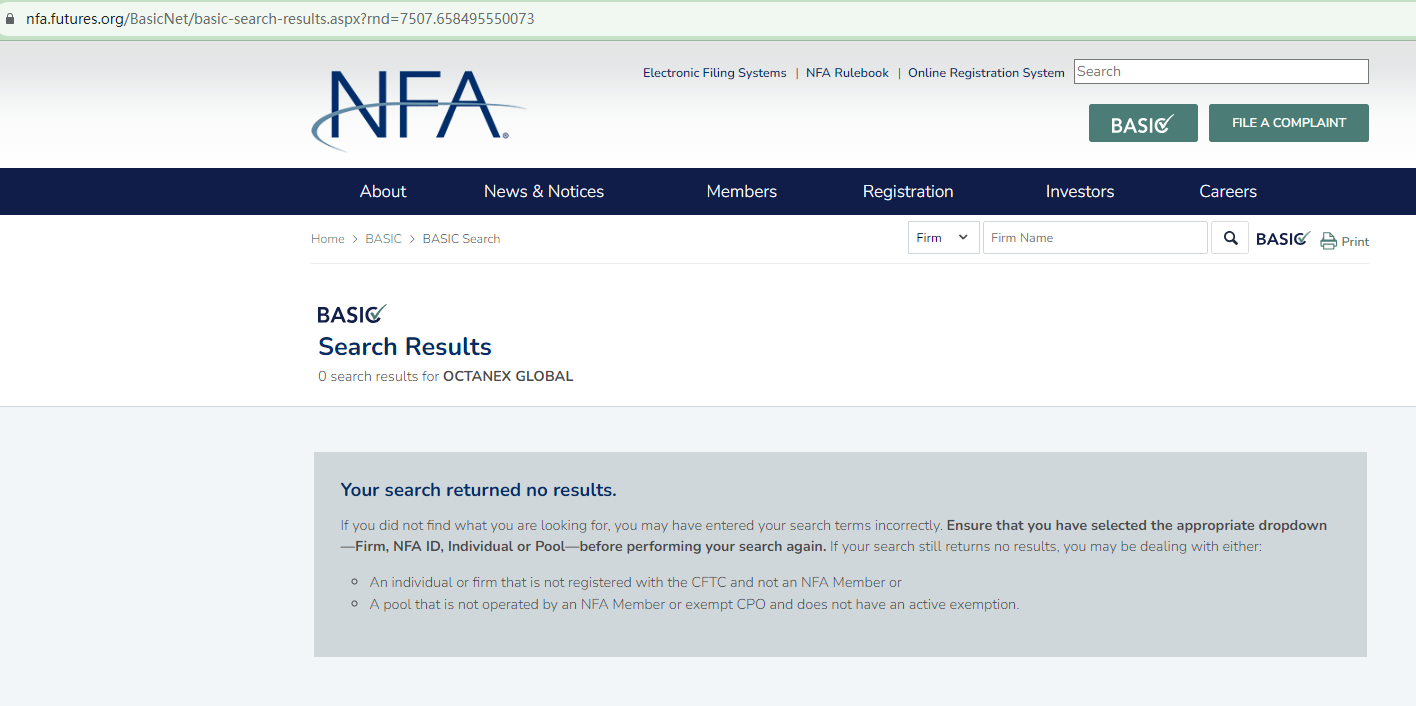Expand the Firm search type dropdown
The height and width of the screenshot is (706, 1416).
(943, 238)
